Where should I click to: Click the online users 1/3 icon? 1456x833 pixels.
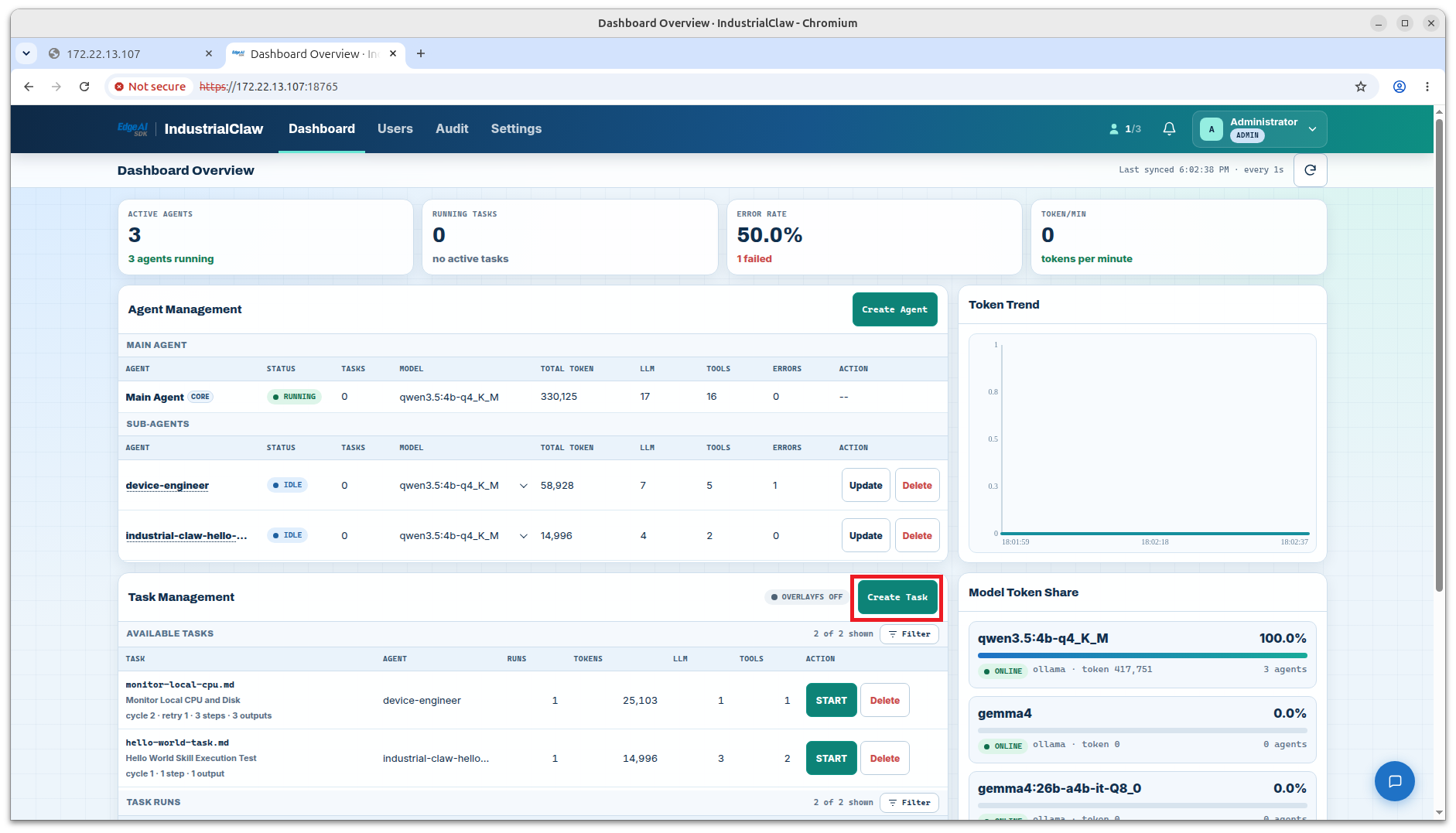tap(1125, 129)
